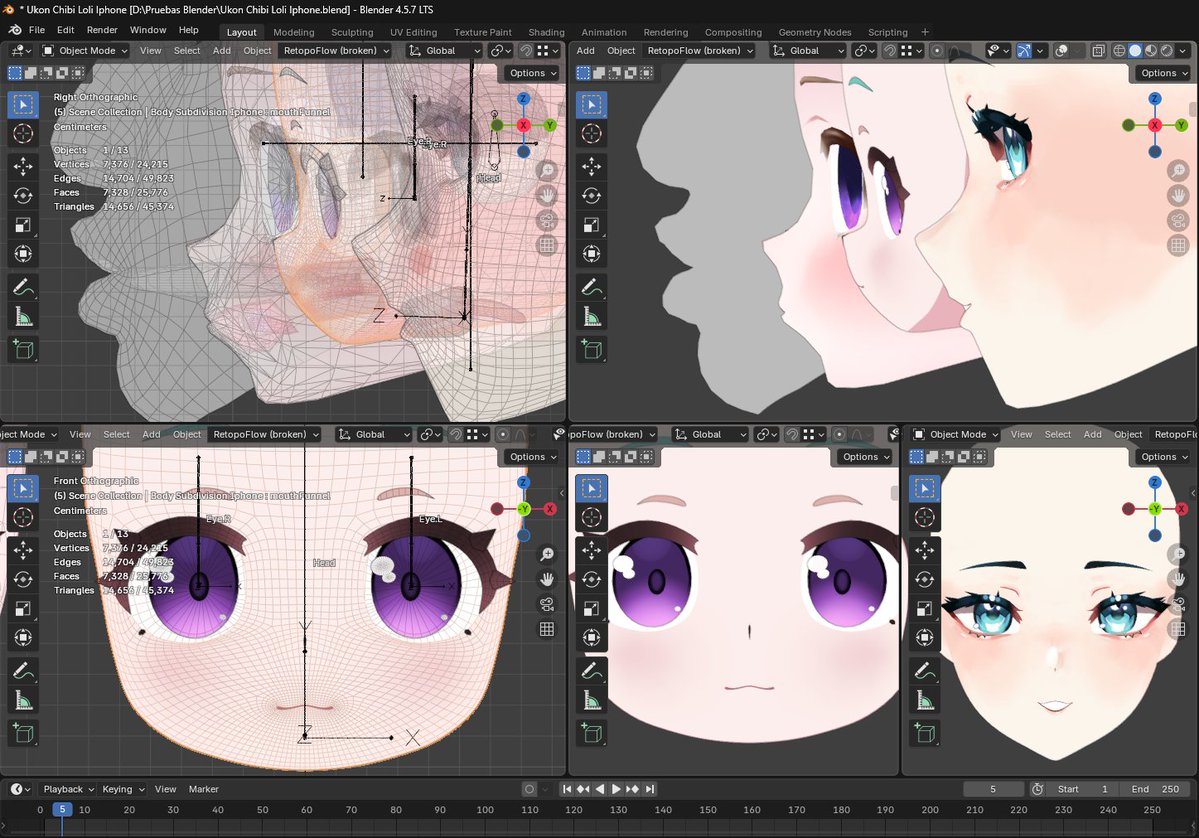Click the blue frame 5 playhead marker

click(x=62, y=810)
